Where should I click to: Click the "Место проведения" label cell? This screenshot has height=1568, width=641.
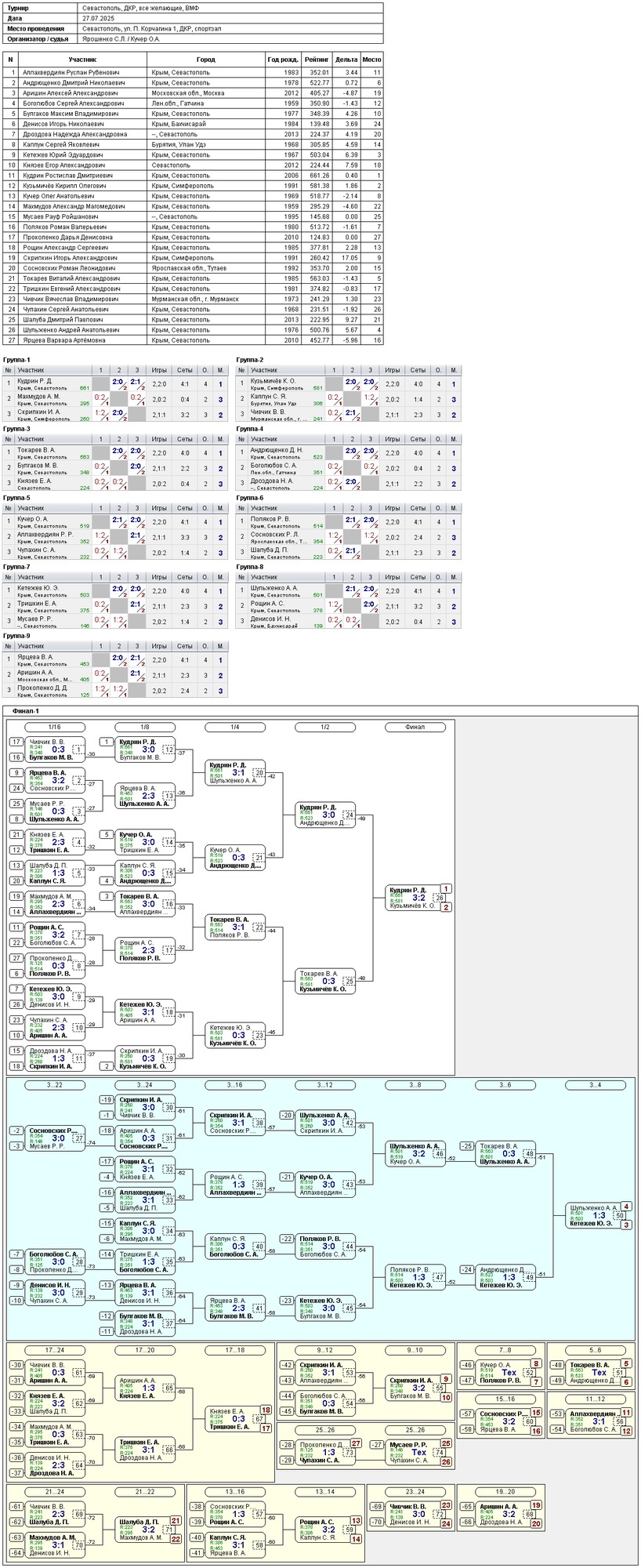pyautogui.click(x=42, y=28)
